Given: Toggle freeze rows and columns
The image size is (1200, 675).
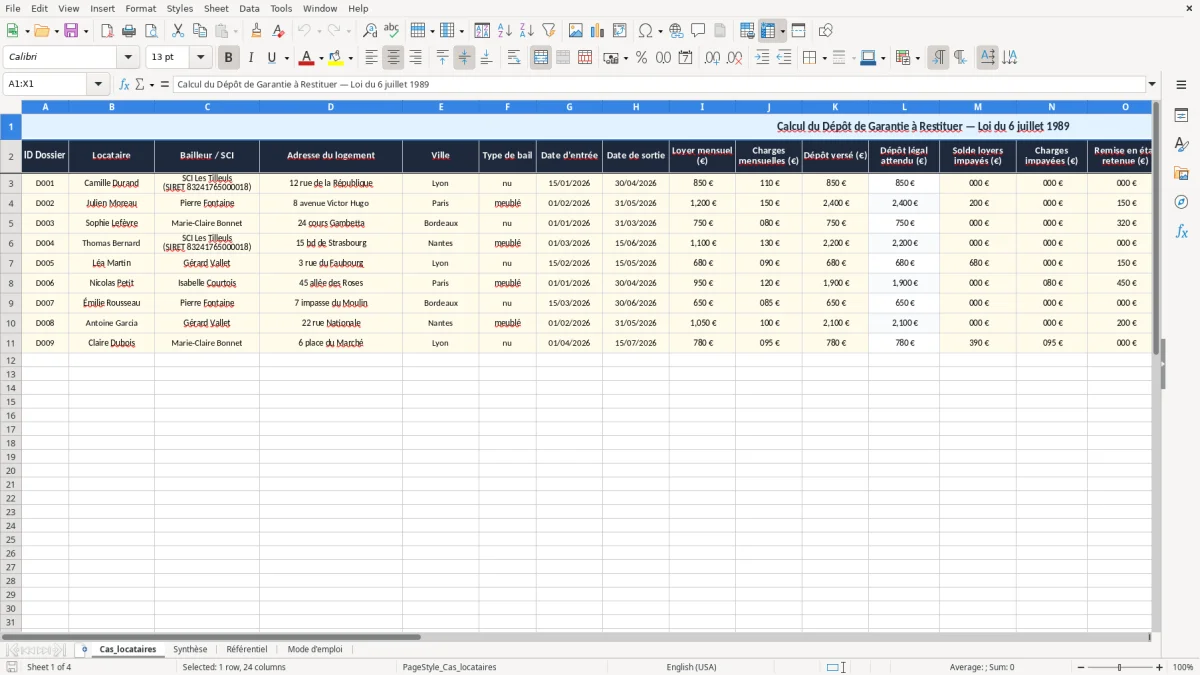Looking at the screenshot, I should (768, 31).
